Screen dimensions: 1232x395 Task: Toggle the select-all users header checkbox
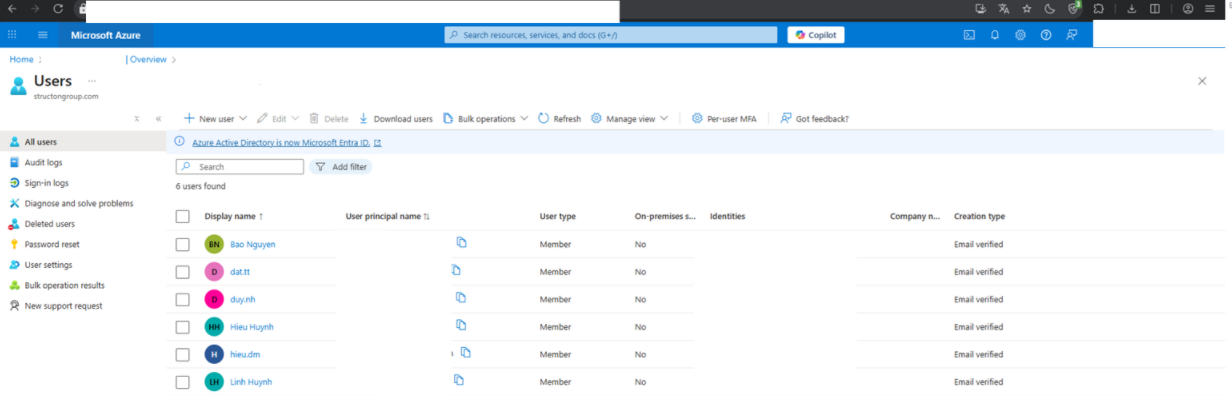(182, 216)
